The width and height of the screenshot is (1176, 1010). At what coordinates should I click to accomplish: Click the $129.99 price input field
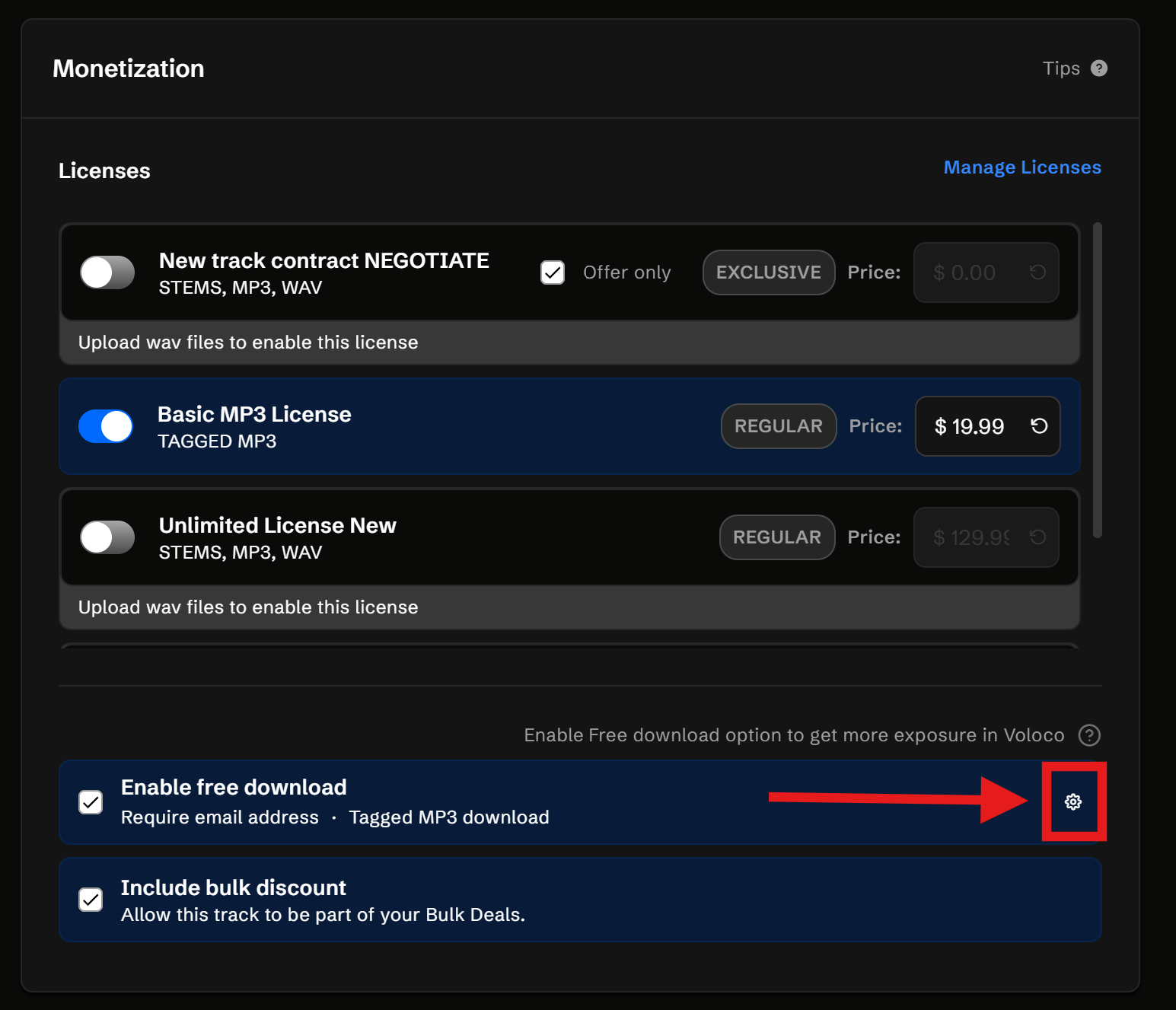[x=971, y=537]
